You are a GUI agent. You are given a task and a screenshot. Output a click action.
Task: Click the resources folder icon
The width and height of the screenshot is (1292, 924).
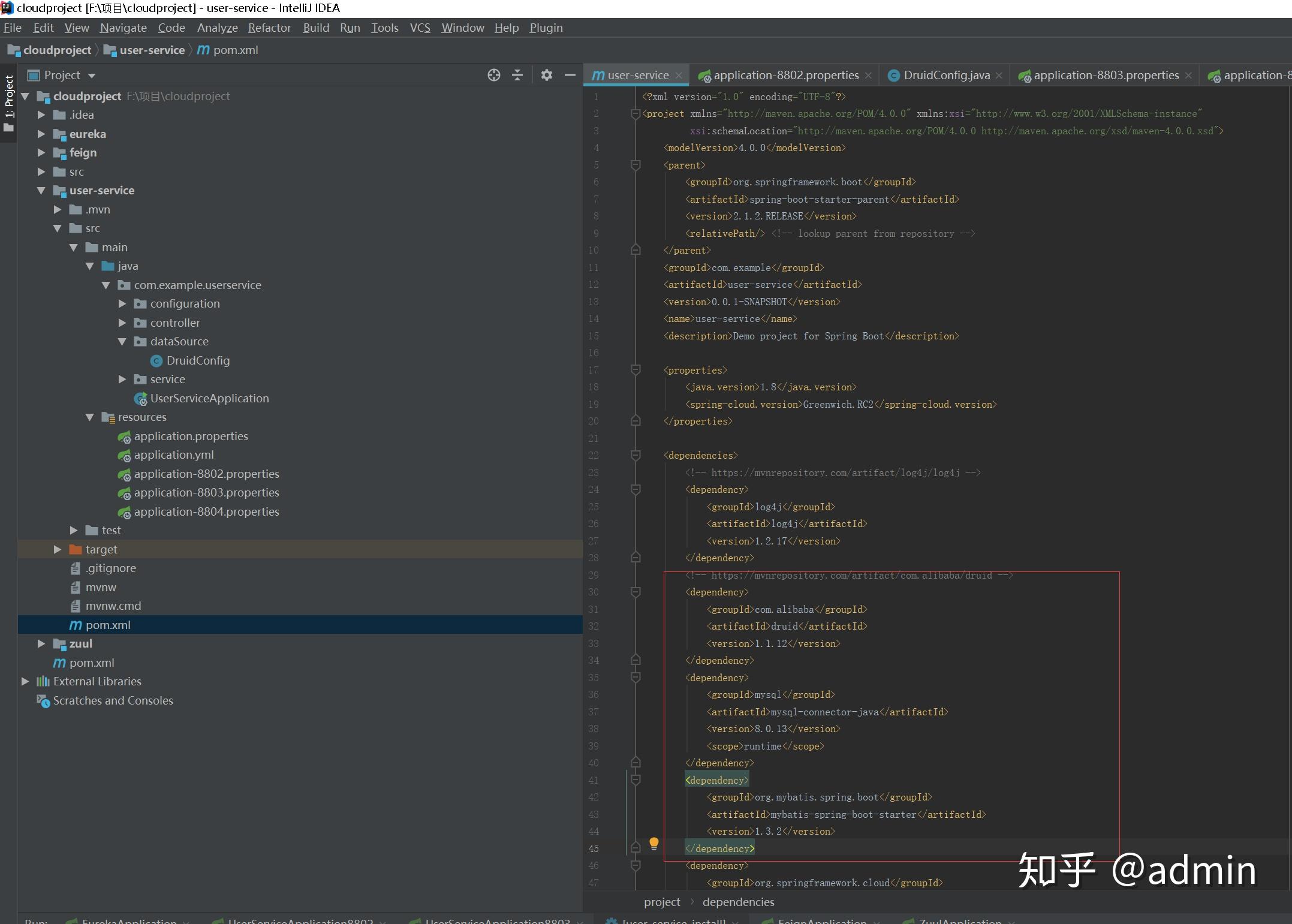tap(108, 417)
